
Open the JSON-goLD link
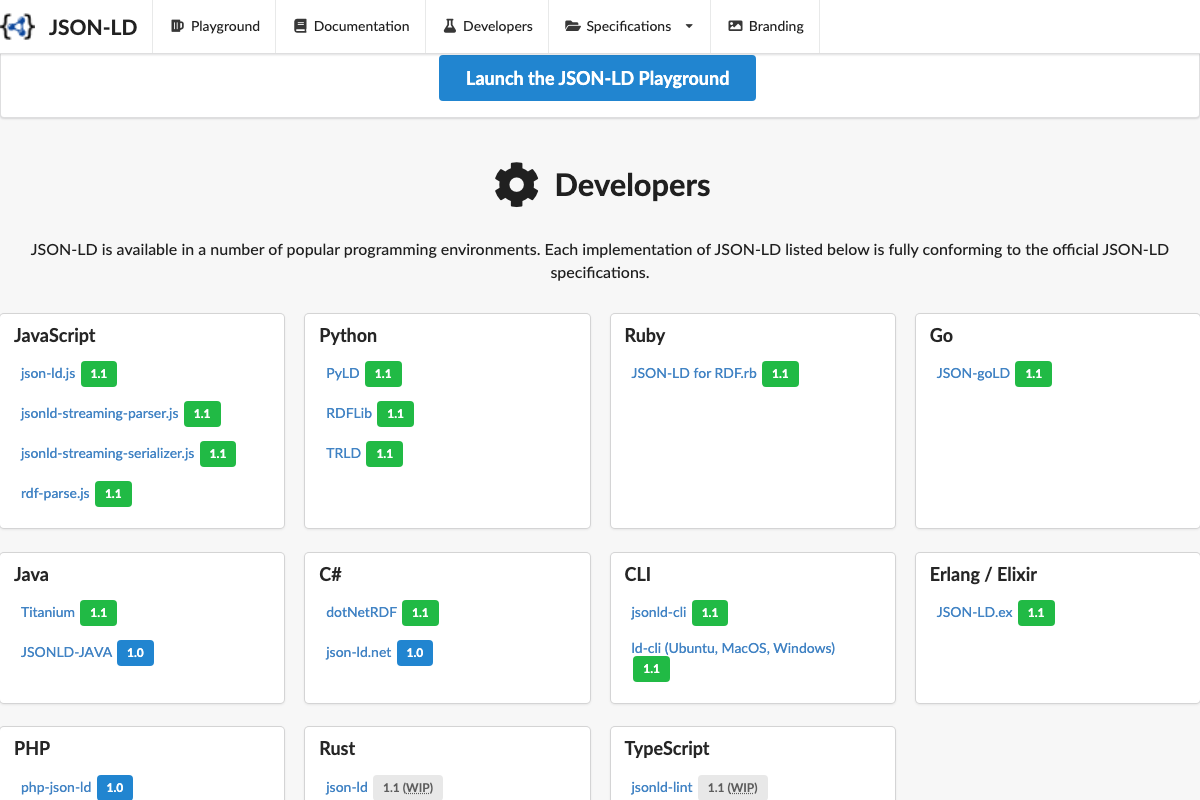(x=973, y=373)
